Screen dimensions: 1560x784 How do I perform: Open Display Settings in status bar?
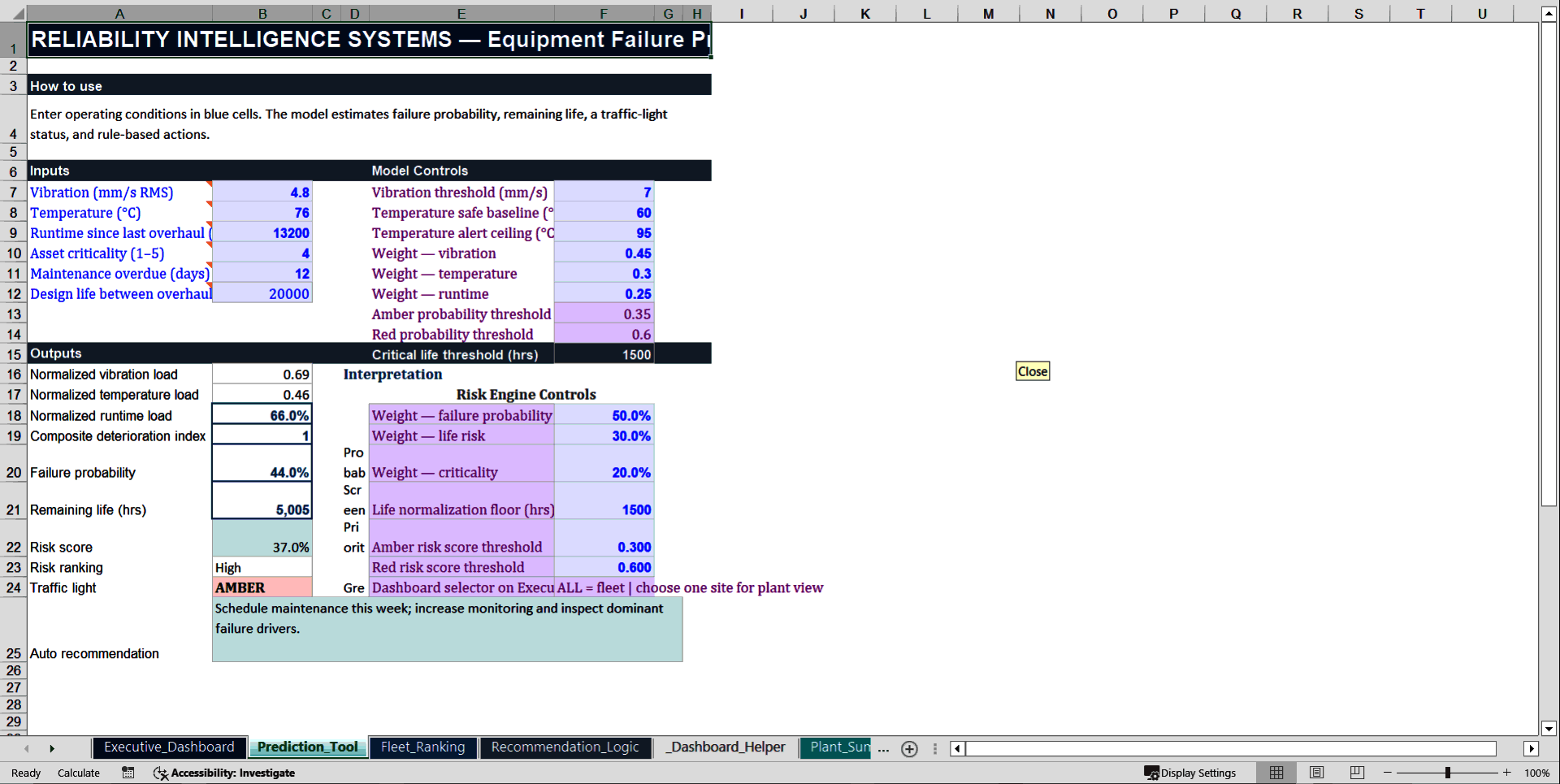[x=1191, y=773]
